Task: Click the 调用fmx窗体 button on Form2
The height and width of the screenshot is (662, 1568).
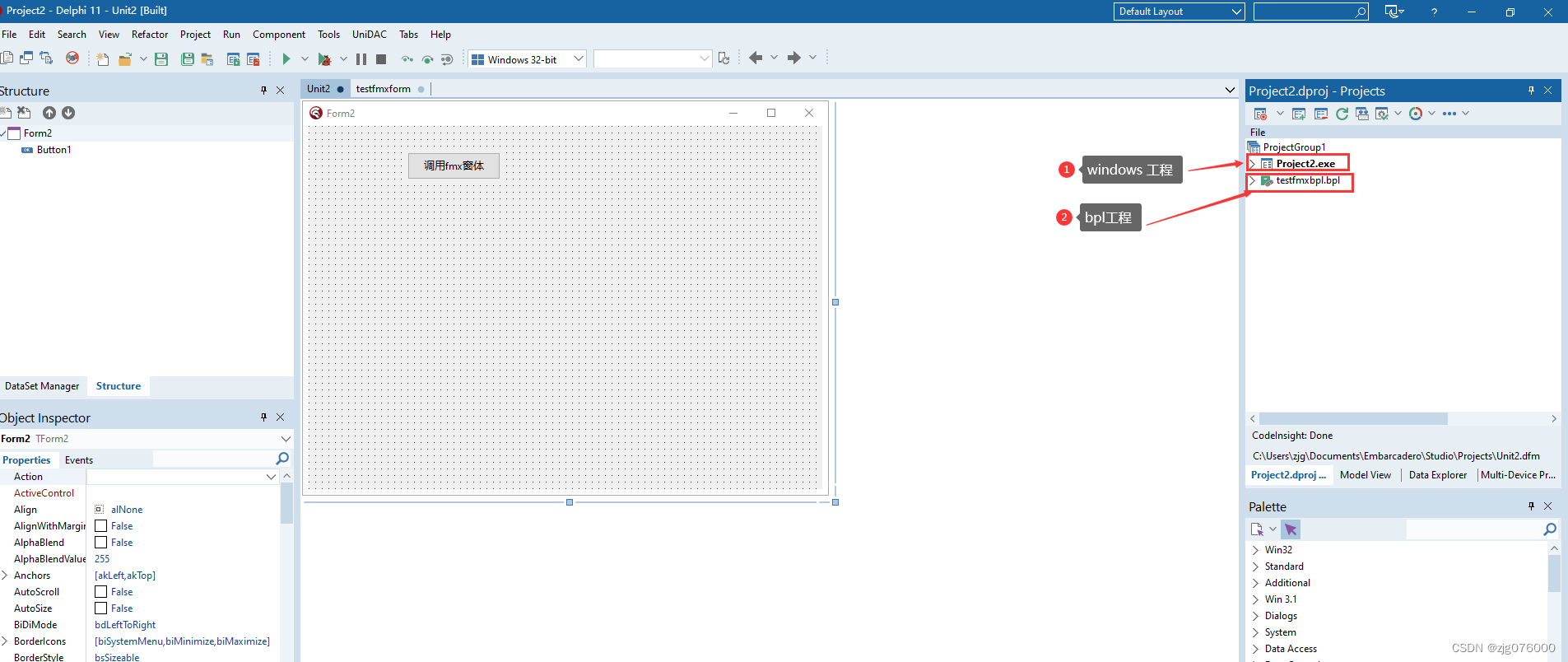Action: point(454,165)
